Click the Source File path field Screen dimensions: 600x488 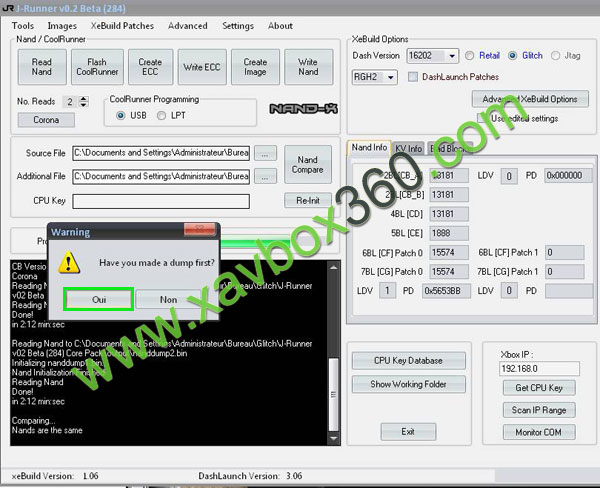pyautogui.click(x=161, y=153)
